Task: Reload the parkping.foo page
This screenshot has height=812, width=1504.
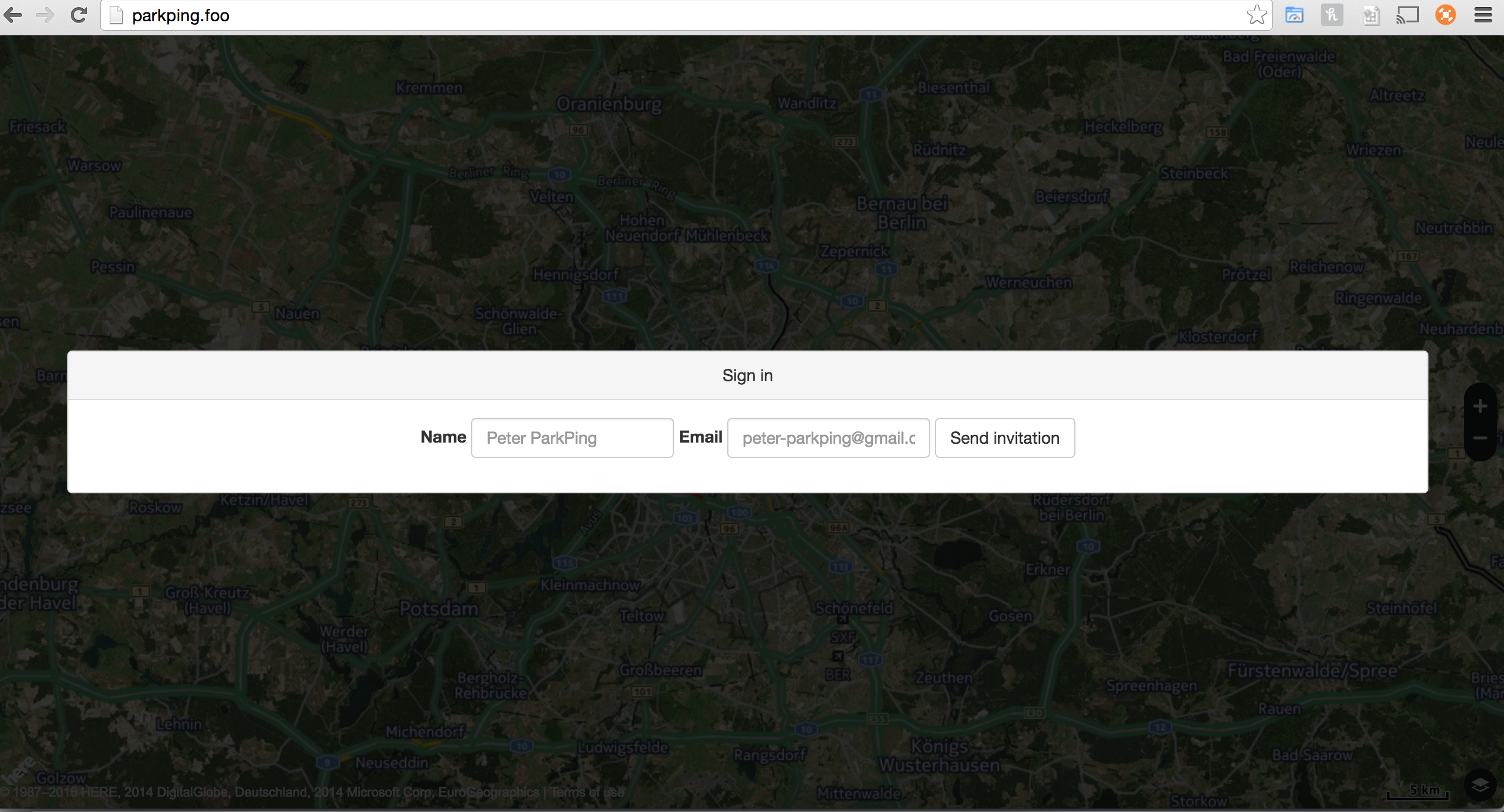Action: (x=79, y=15)
